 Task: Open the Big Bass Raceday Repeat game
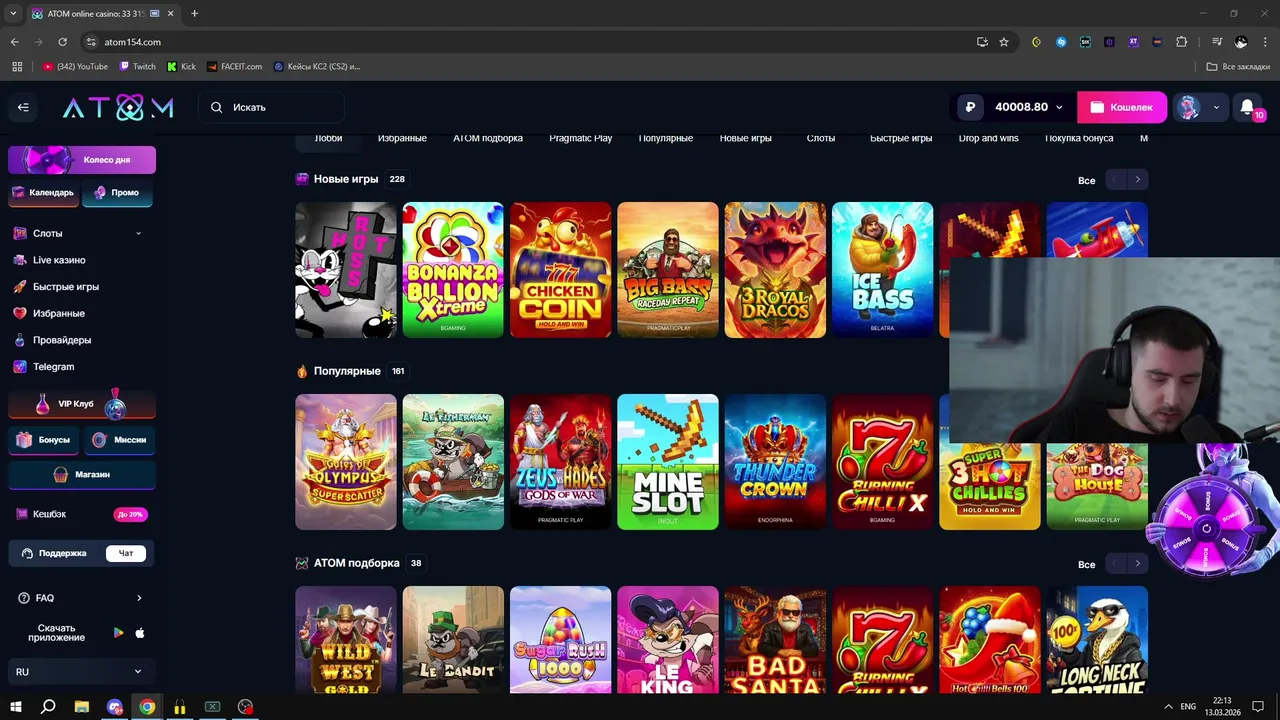(x=668, y=270)
